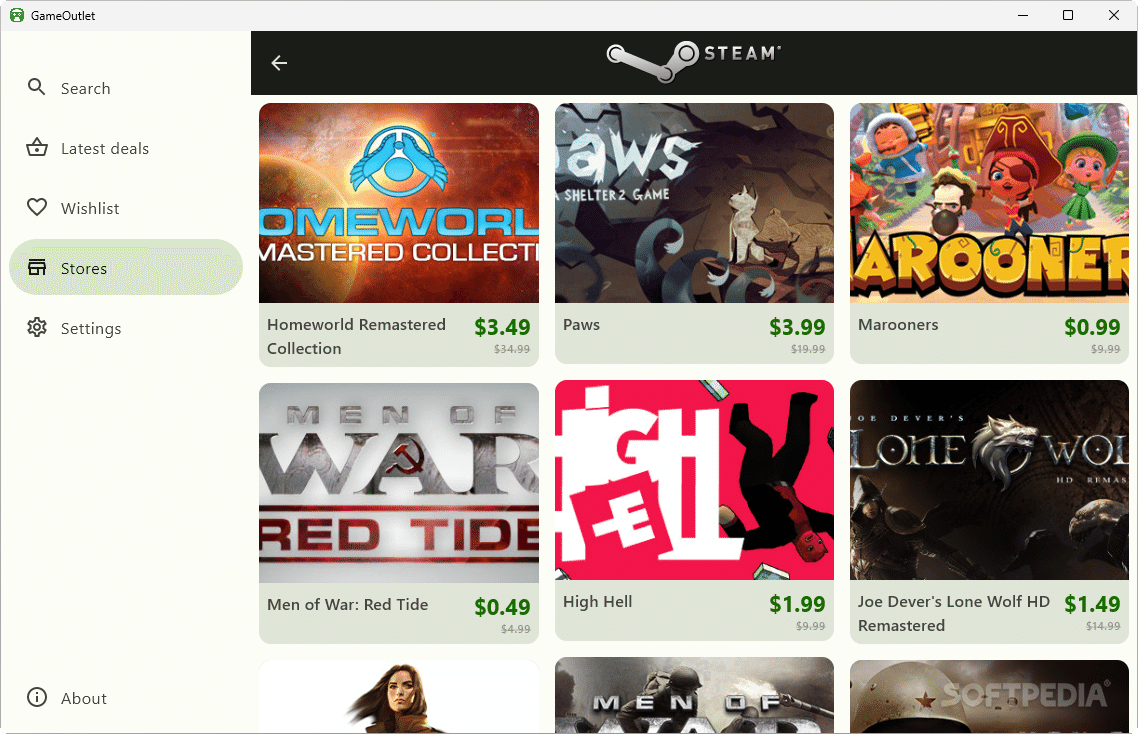
Task: Open the Latest deals section
Action: pos(126,148)
